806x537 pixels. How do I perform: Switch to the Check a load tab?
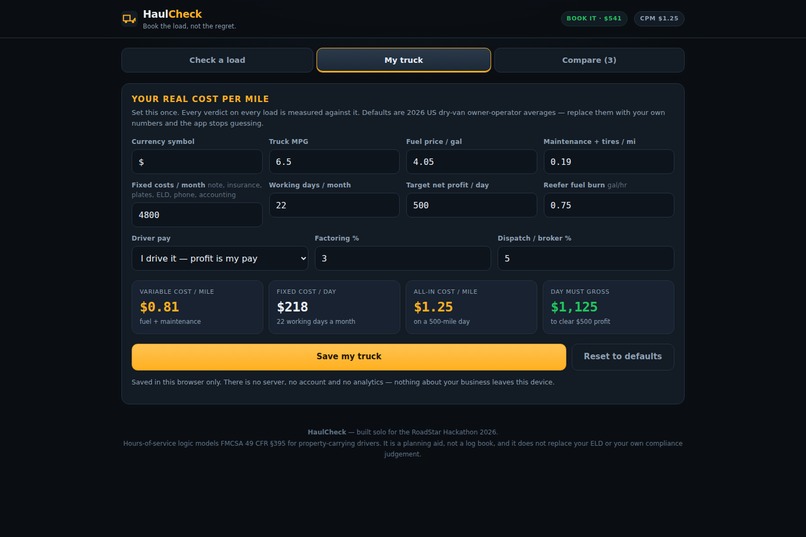(x=217, y=60)
